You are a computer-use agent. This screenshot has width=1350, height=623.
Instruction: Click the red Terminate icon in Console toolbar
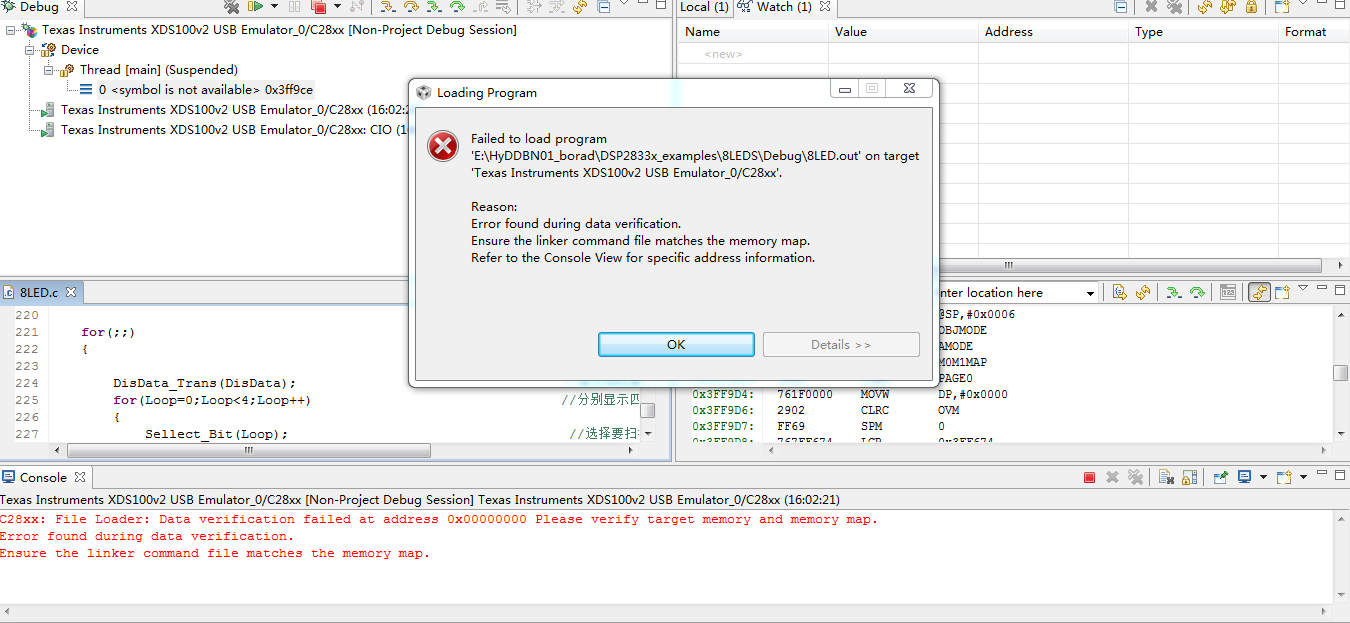[x=1089, y=477]
